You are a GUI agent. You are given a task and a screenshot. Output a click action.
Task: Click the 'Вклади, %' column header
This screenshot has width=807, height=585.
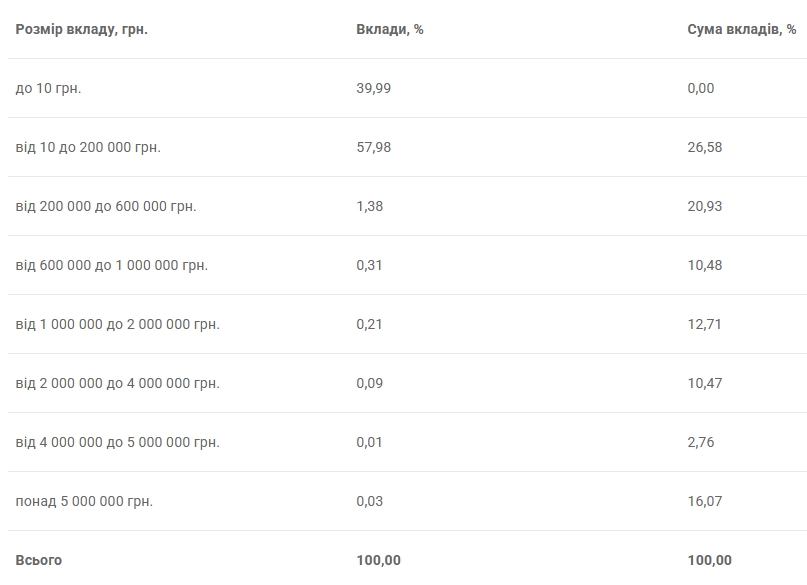pos(389,29)
